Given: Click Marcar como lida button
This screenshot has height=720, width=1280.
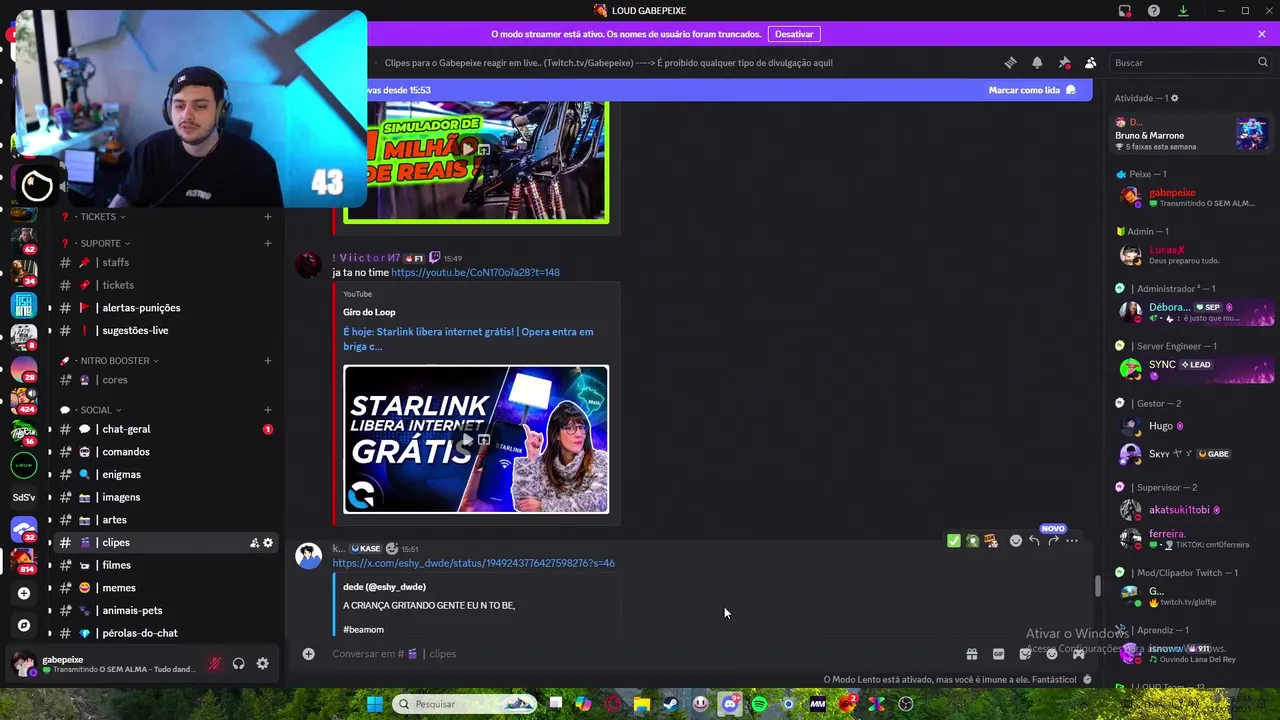Looking at the screenshot, I should point(1032,90).
